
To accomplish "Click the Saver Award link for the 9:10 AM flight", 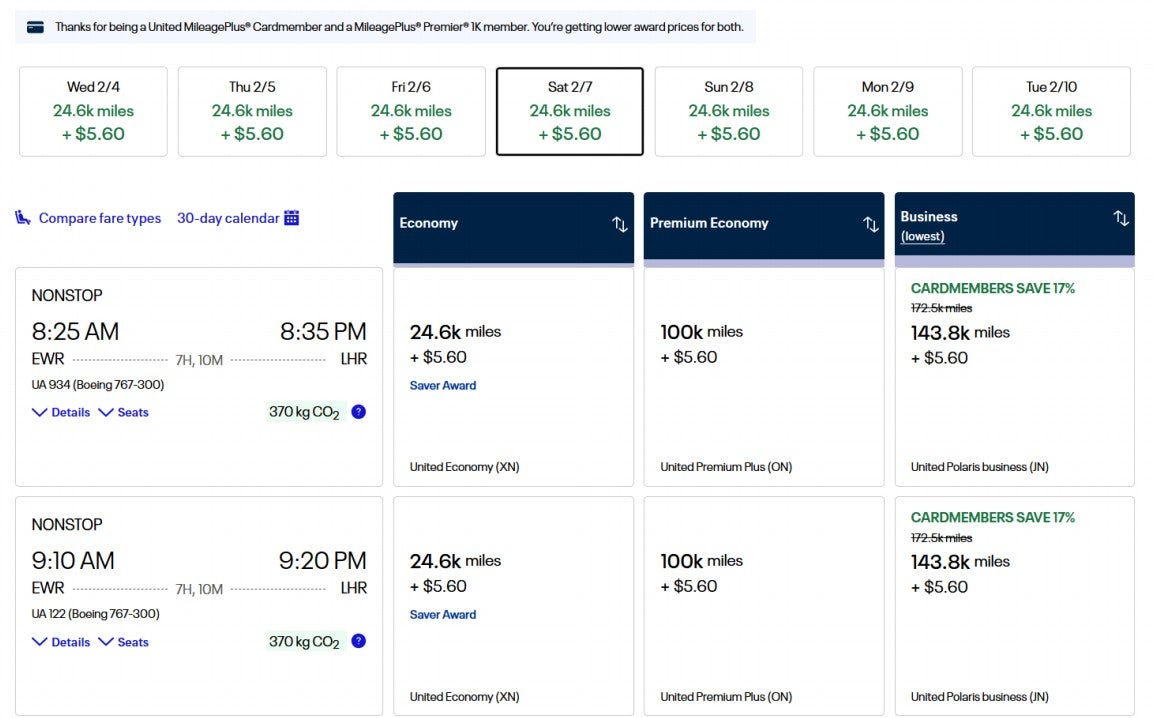I will 442,614.
